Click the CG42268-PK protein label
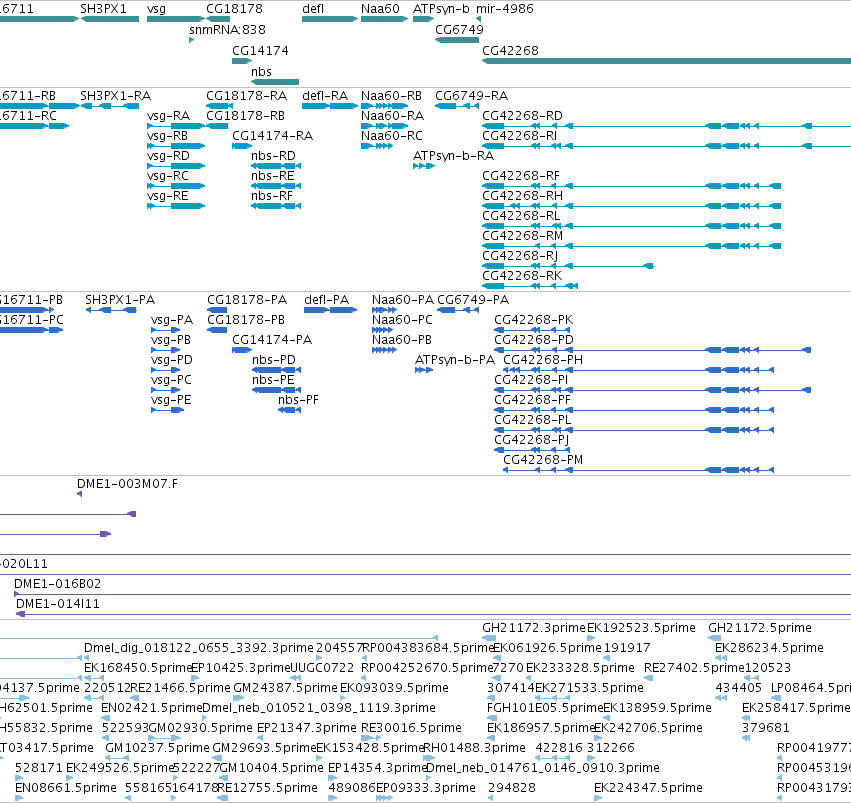Viewport: 851px width, 803px height. pos(534,320)
